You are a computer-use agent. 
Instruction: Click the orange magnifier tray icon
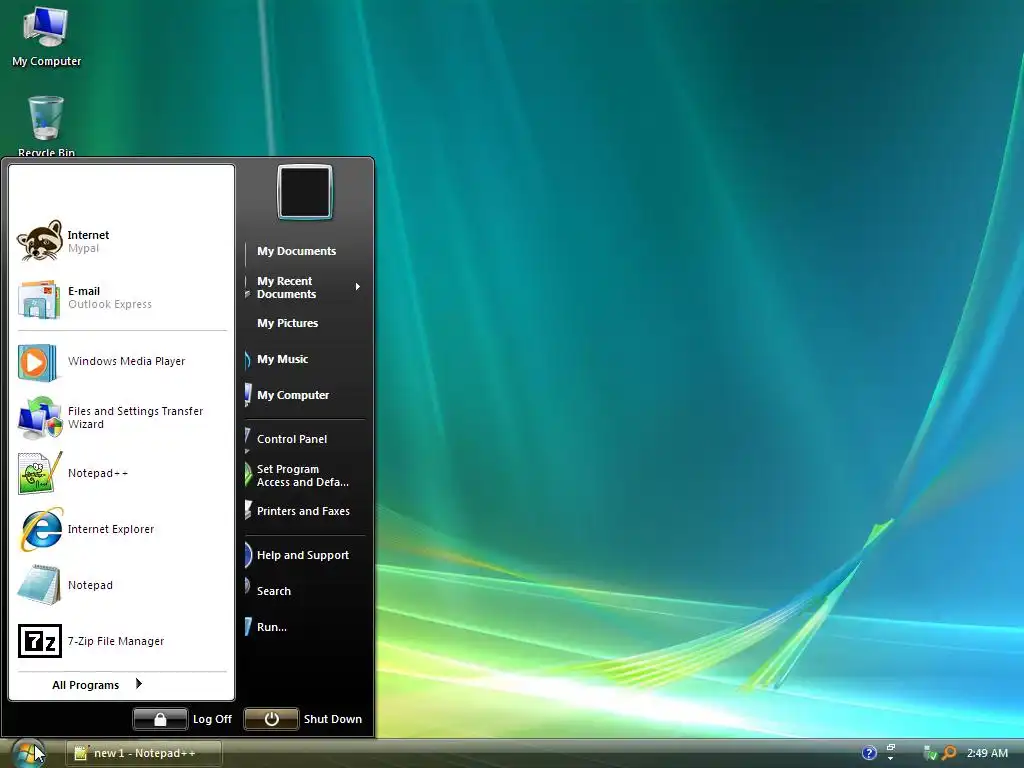click(x=949, y=753)
